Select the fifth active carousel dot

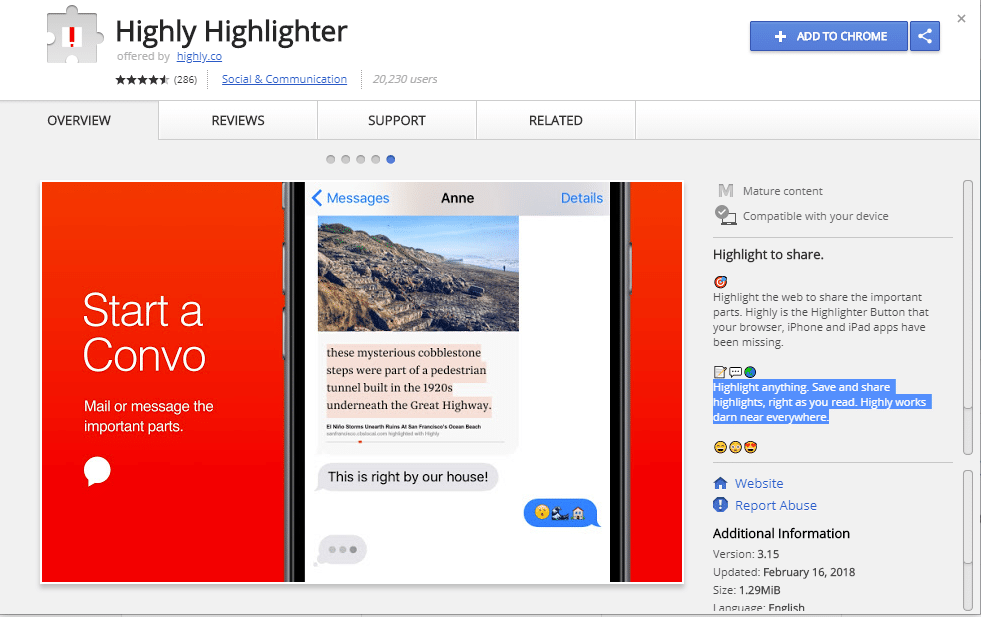(390, 159)
